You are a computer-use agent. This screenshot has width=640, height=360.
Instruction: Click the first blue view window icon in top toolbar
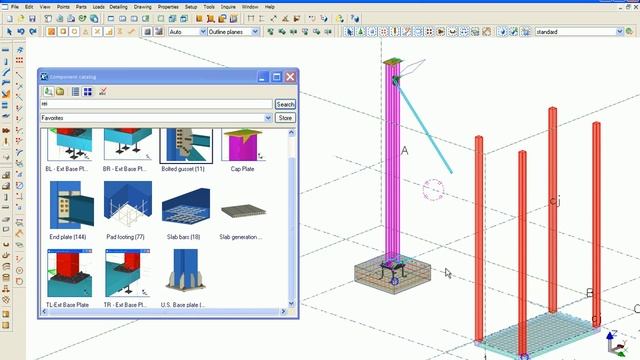pyautogui.click(x=111, y=19)
